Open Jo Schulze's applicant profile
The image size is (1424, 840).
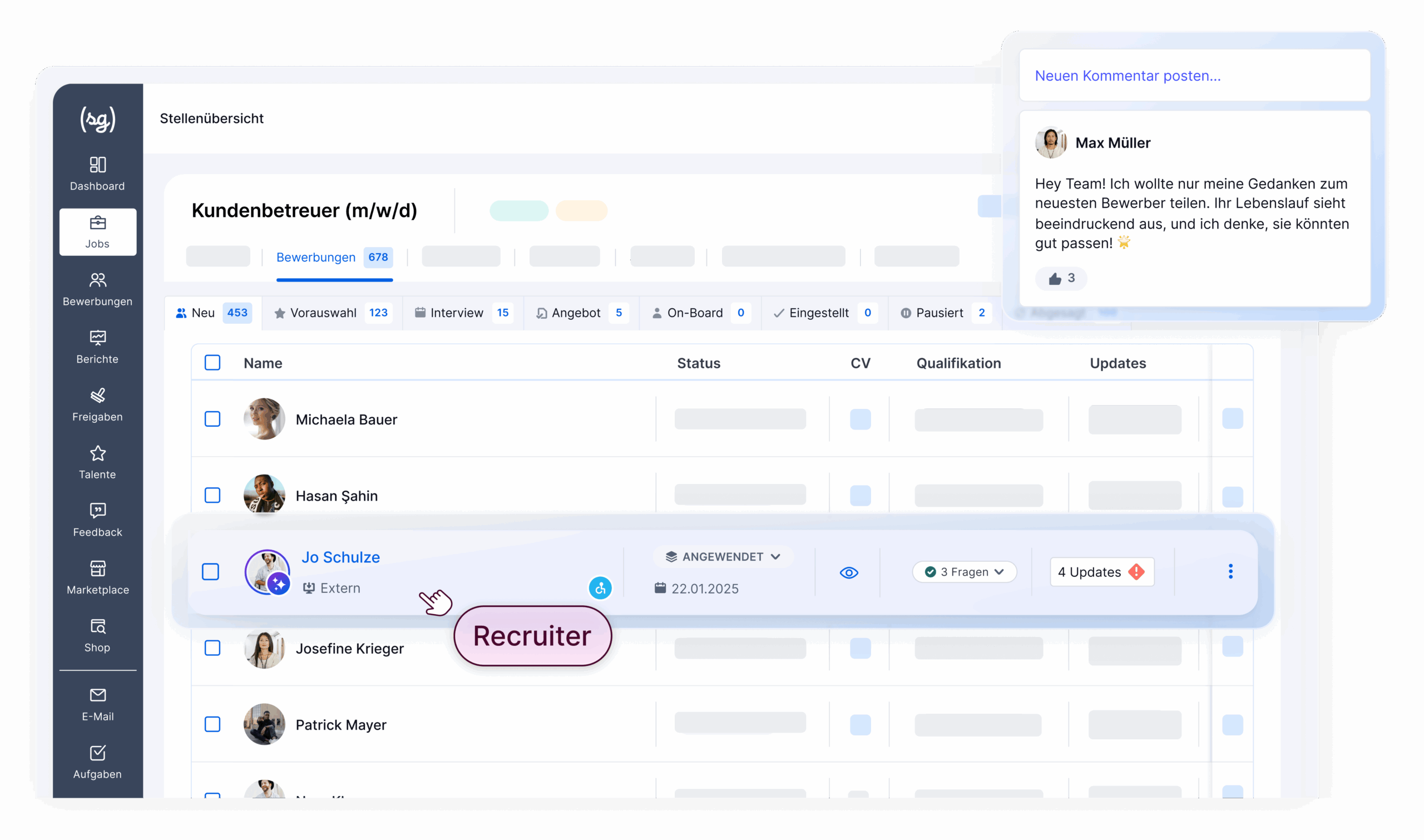point(341,557)
